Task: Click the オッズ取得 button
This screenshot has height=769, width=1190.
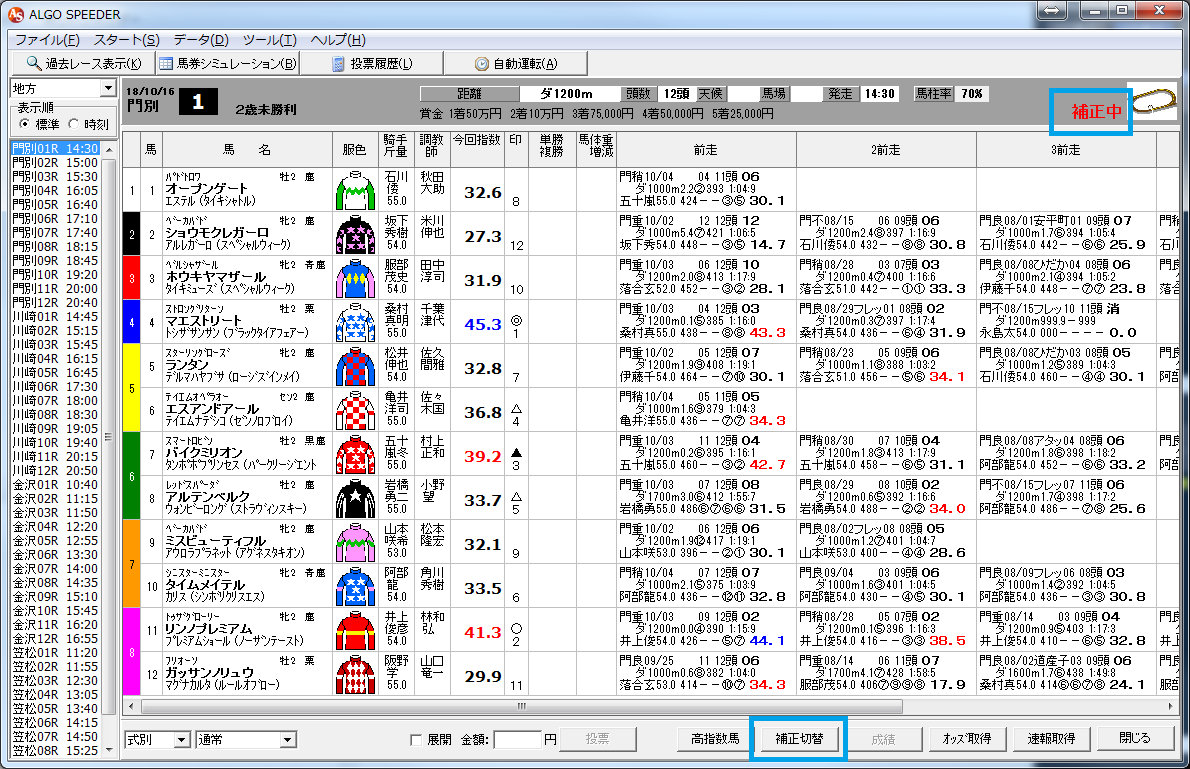Action: pyautogui.click(x=967, y=739)
